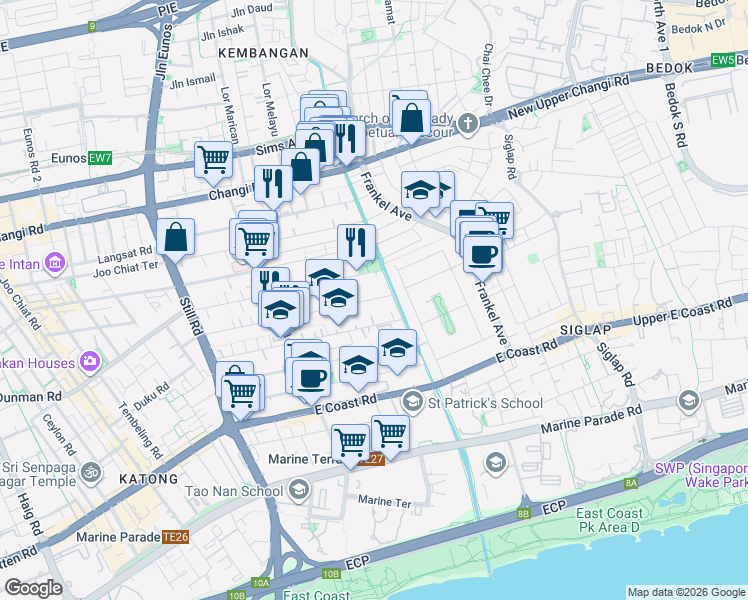Click the ECP exit 8A badge

click(x=631, y=484)
